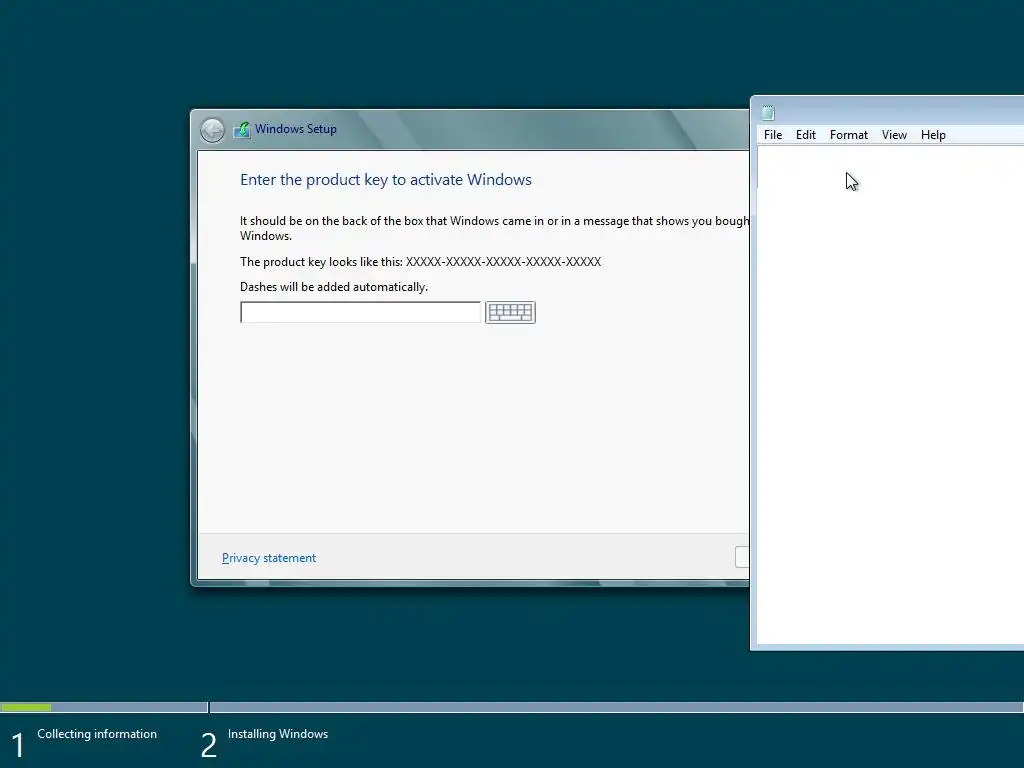Click the green setup progress bar

coord(26,707)
